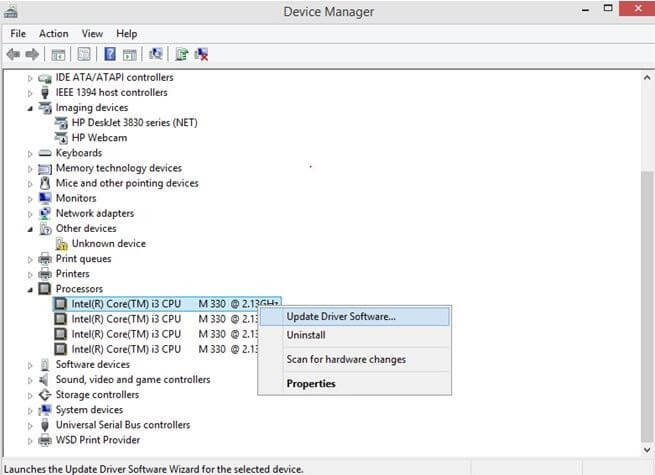This screenshot has height=475, width=655.
Task: Click the Sound, video and game controllers speaker icon
Action: coord(44,380)
